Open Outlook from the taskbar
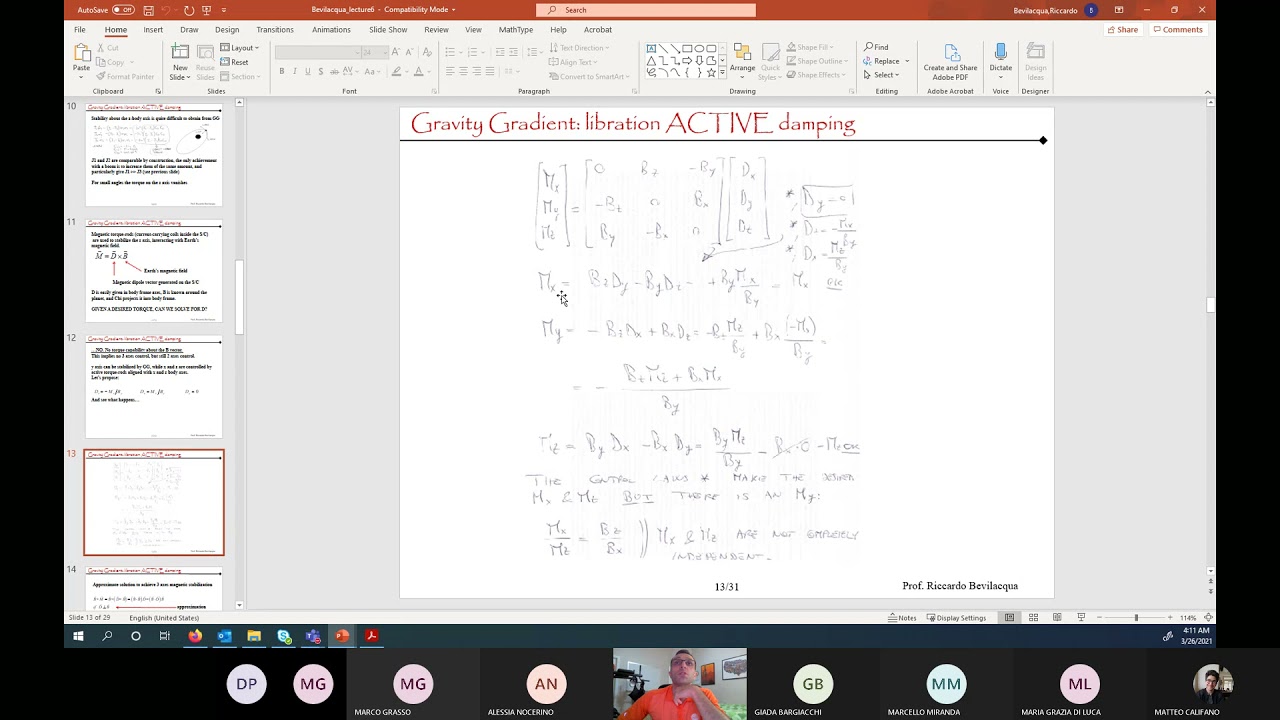This screenshot has width=1280, height=720. tap(224, 636)
